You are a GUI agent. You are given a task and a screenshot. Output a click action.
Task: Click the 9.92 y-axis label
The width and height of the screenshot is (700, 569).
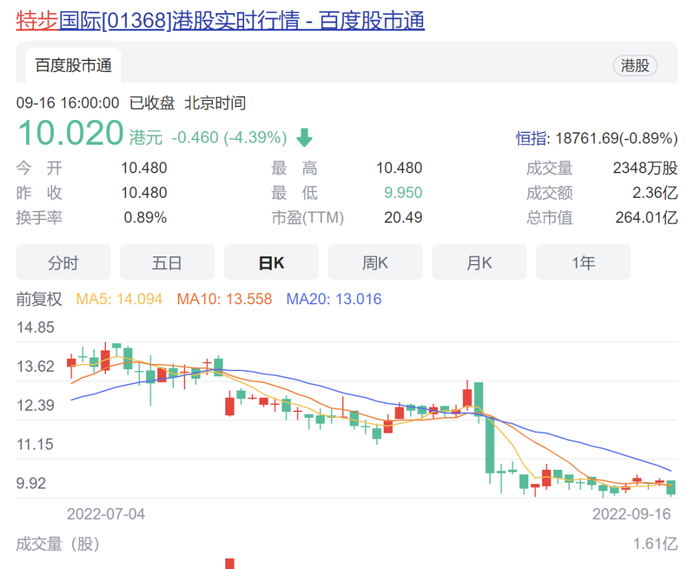[31, 483]
